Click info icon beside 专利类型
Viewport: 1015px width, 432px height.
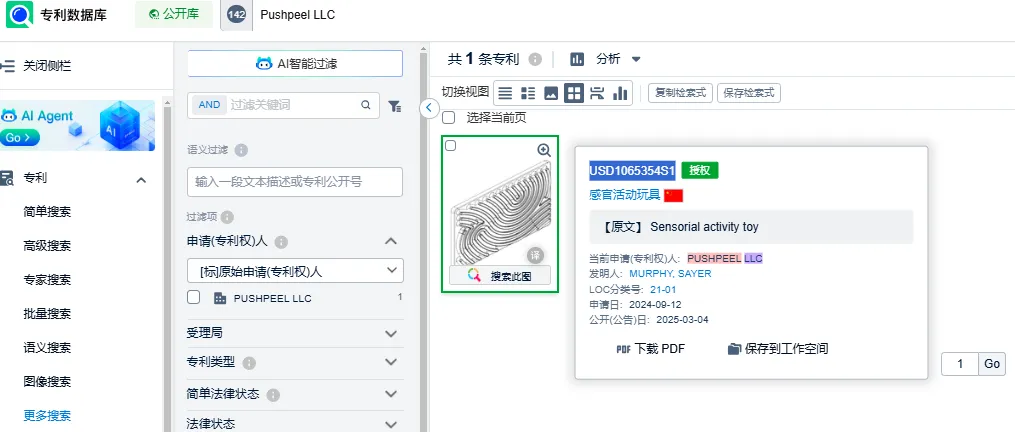coord(249,363)
